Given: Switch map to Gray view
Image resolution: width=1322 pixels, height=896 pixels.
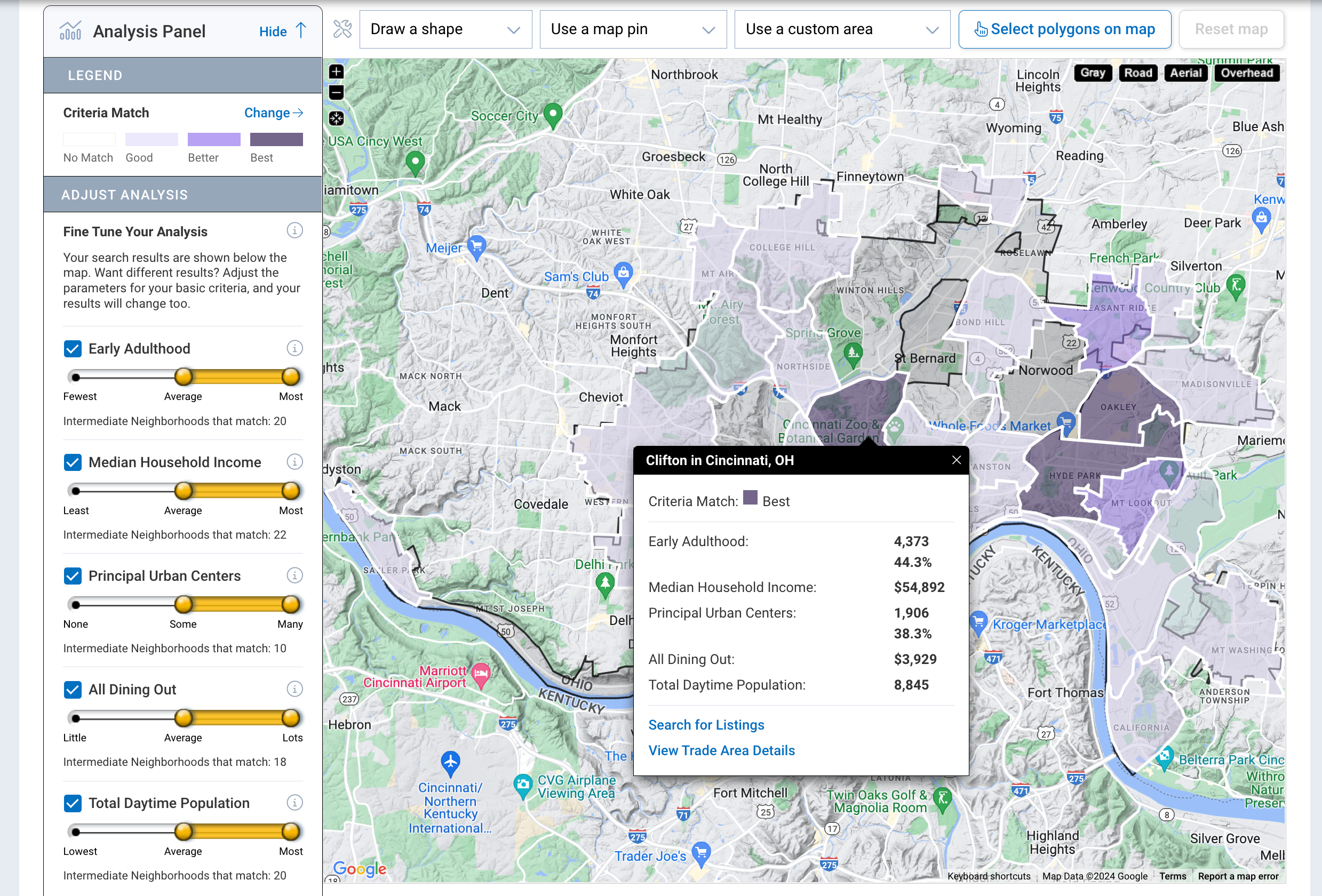Looking at the screenshot, I should tap(1092, 73).
